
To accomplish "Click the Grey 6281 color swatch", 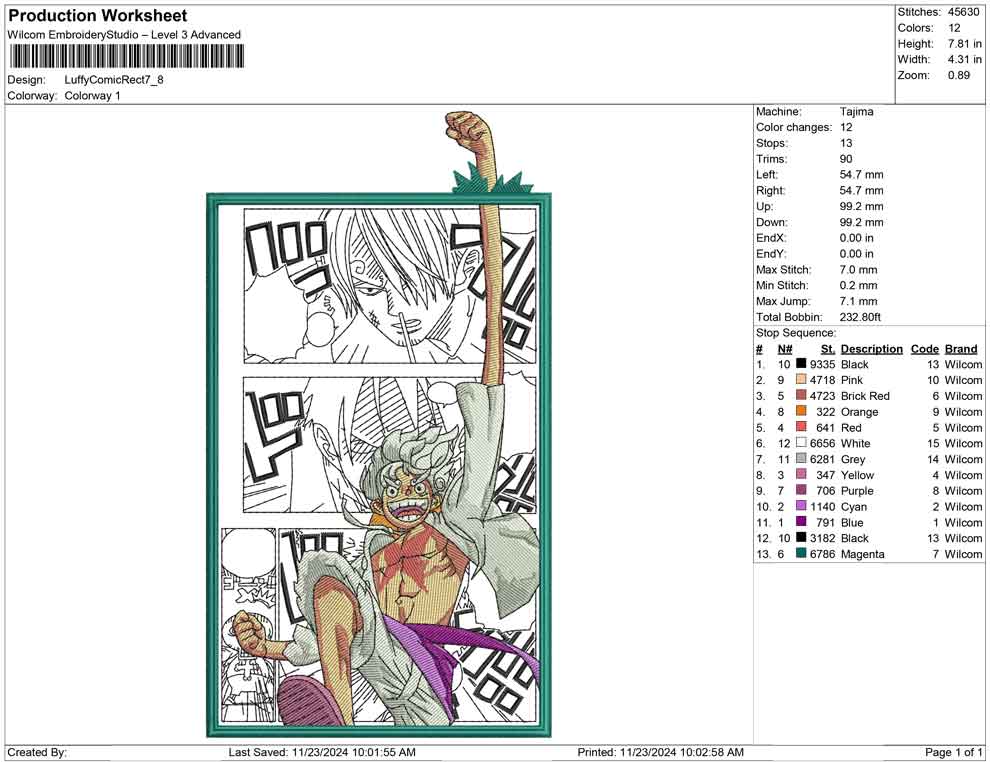I will [801, 458].
